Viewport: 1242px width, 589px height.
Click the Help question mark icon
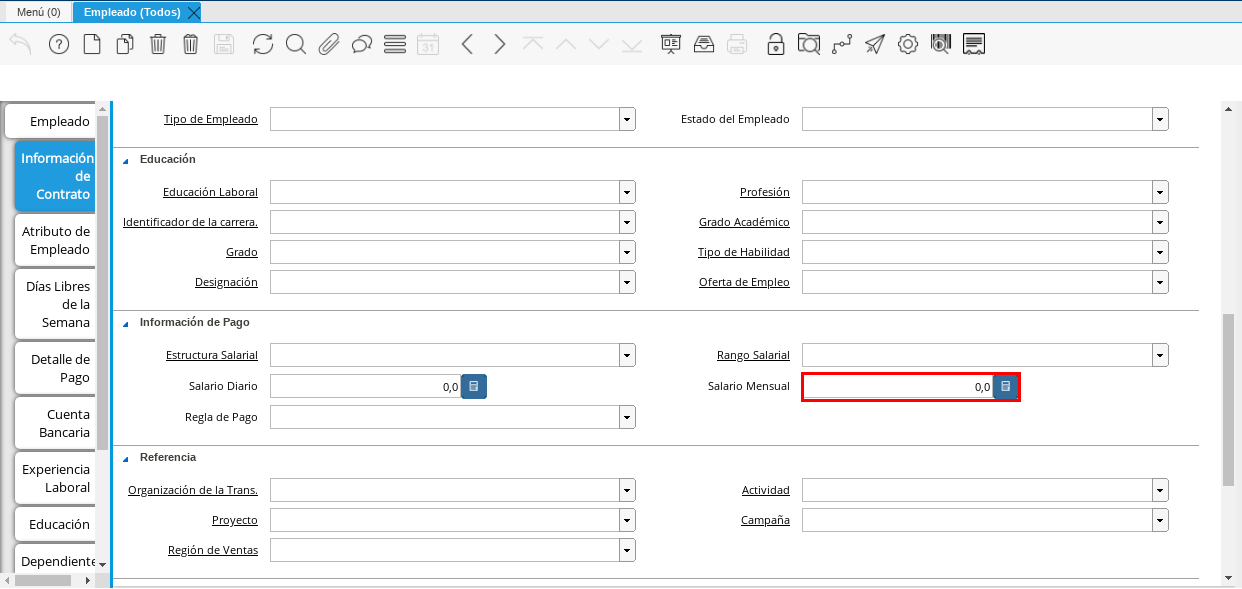pyautogui.click(x=59, y=44)
